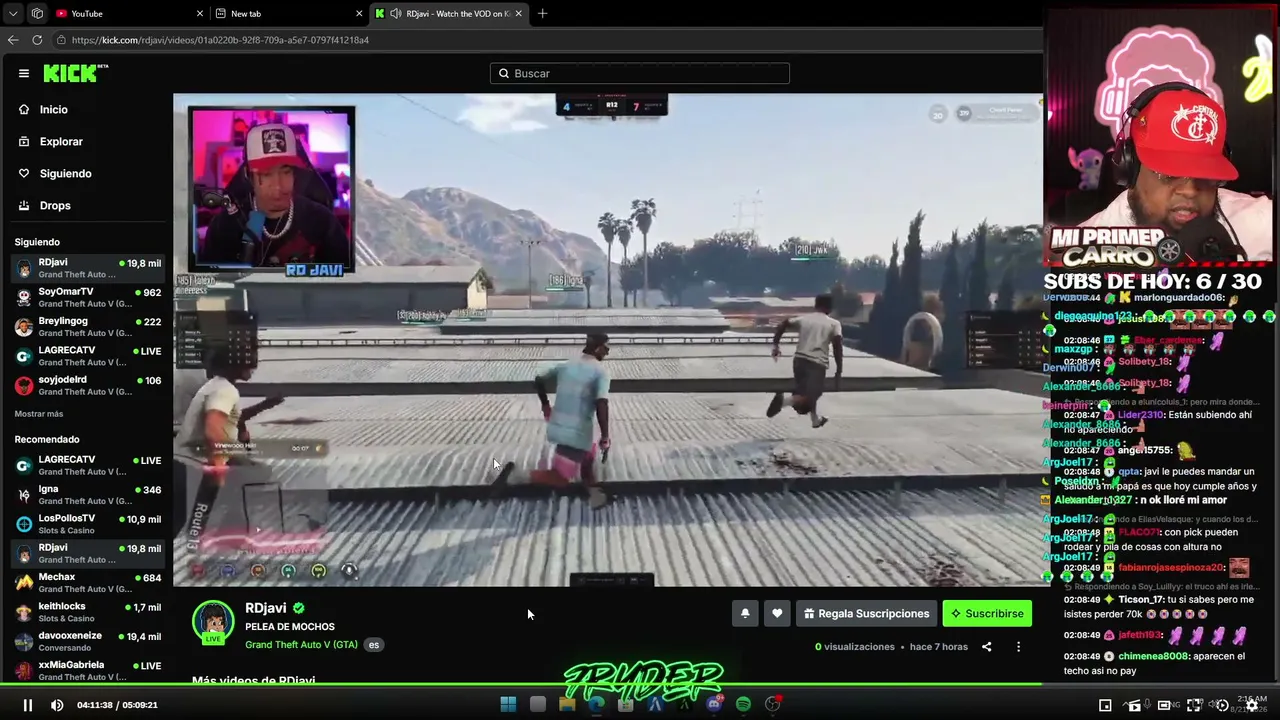Go to Inicio in the sidebar
Viewport: 1280px width, 720px height.
click(x=54, y=109)
